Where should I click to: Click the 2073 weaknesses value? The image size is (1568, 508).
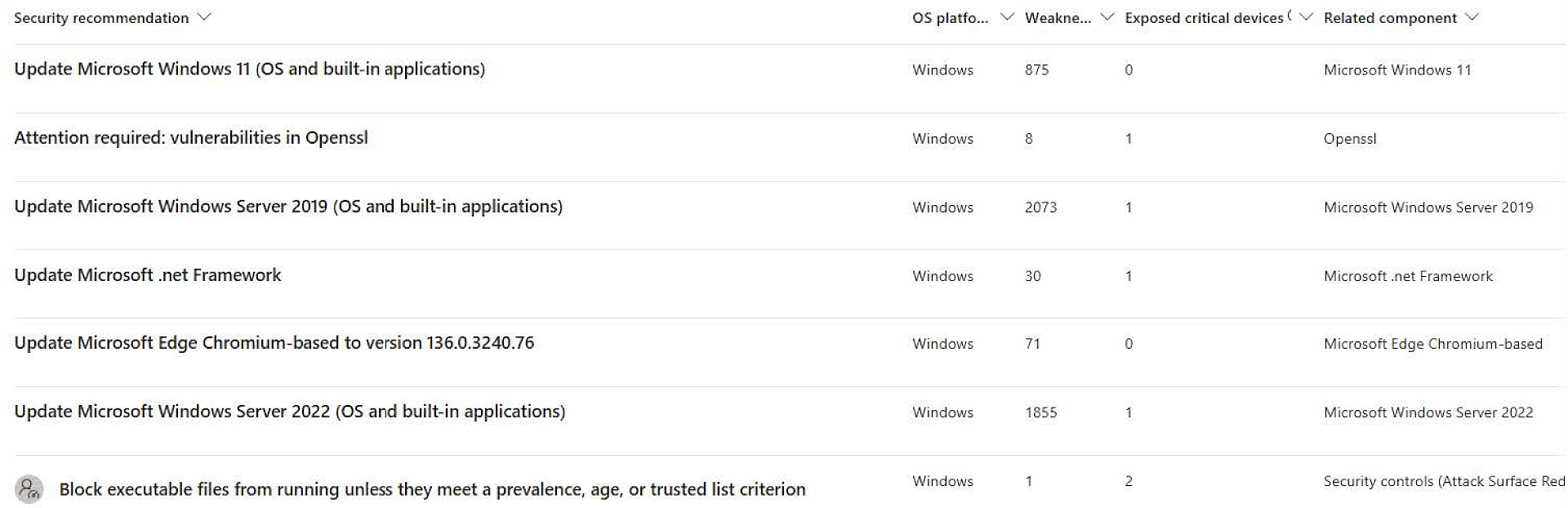pyautogui.click(x=1040, y=207)
